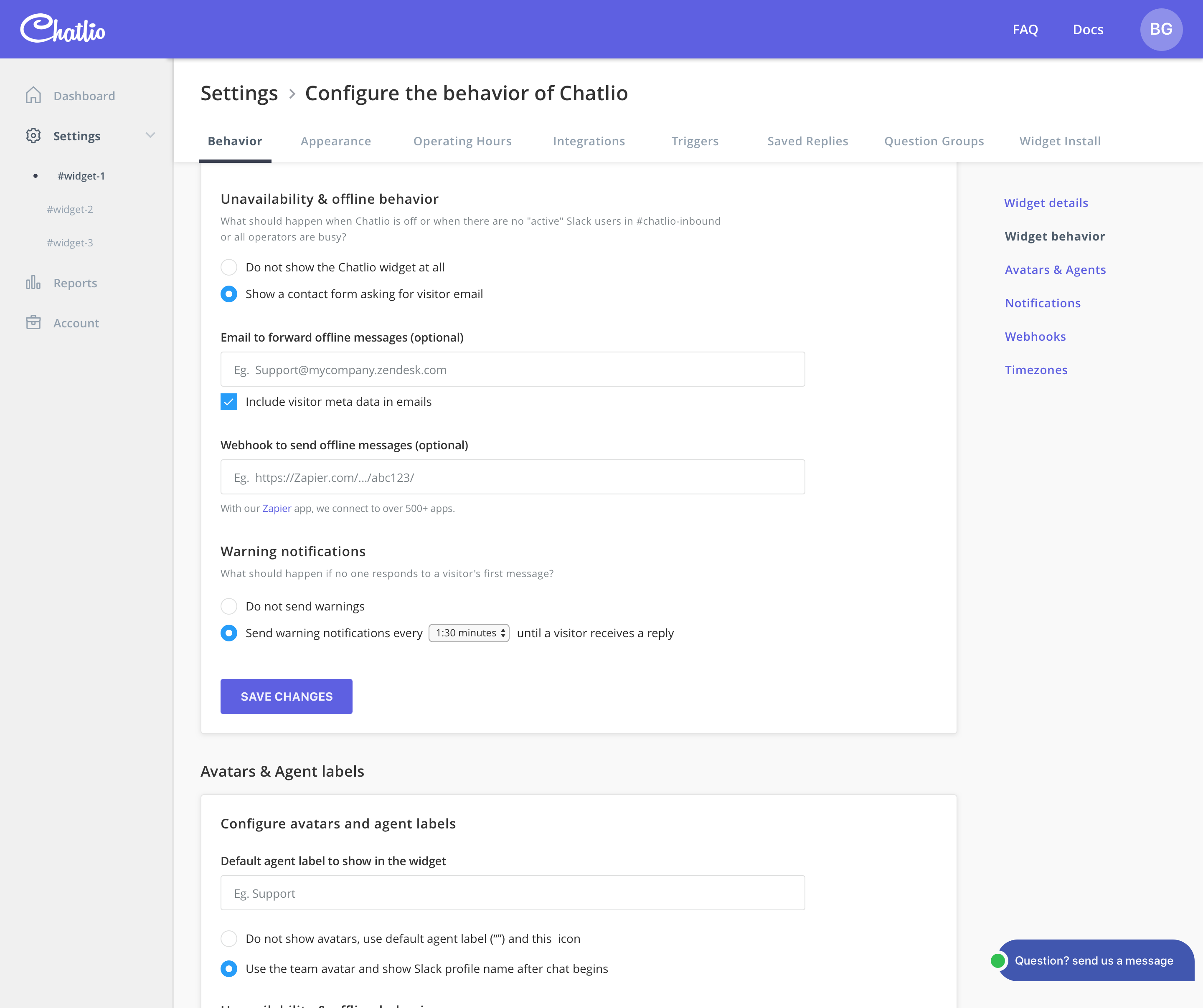The image size is (1203, 1008).
Task: Select 'Do not show the Chatlio widget at all'
Action: [228, 267]
